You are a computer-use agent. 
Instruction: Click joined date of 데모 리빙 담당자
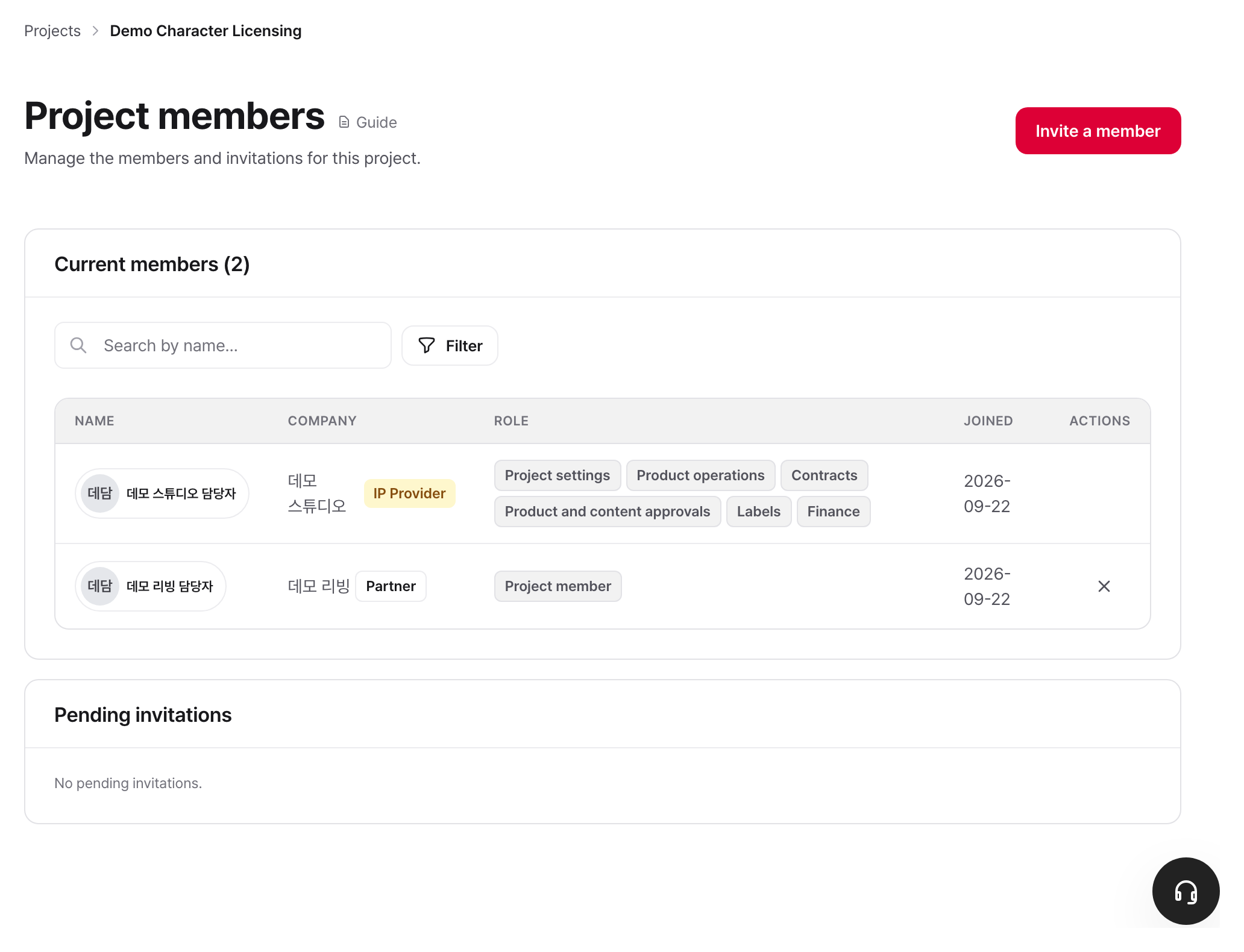tap(987, 586)
